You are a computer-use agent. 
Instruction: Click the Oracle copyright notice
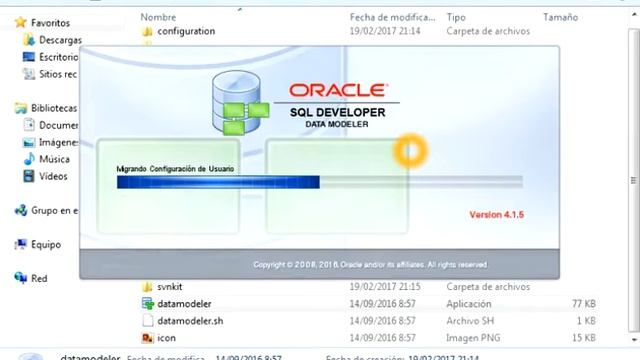[x=370, y=264]
